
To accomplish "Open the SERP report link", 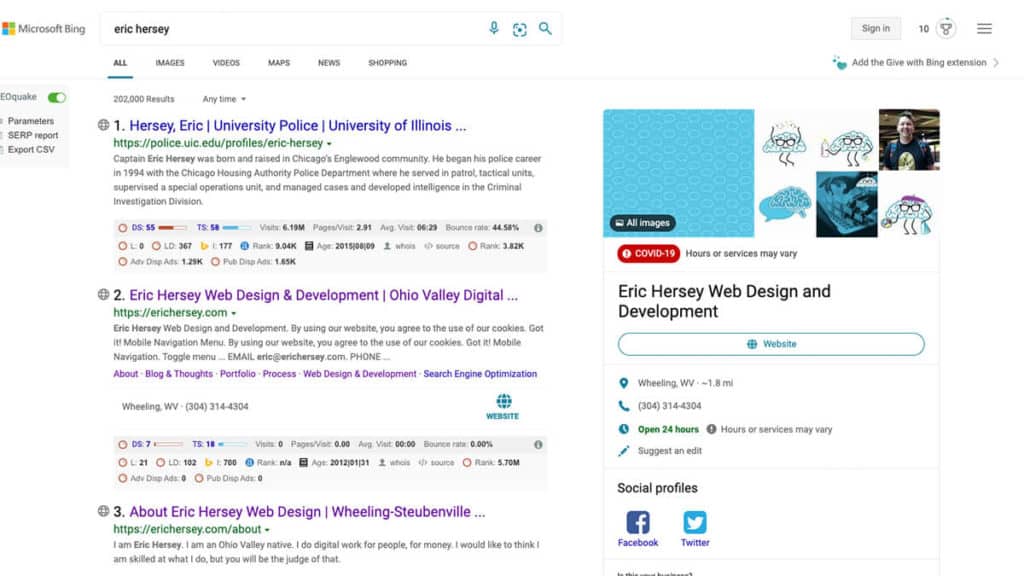I will pos(33,135).
